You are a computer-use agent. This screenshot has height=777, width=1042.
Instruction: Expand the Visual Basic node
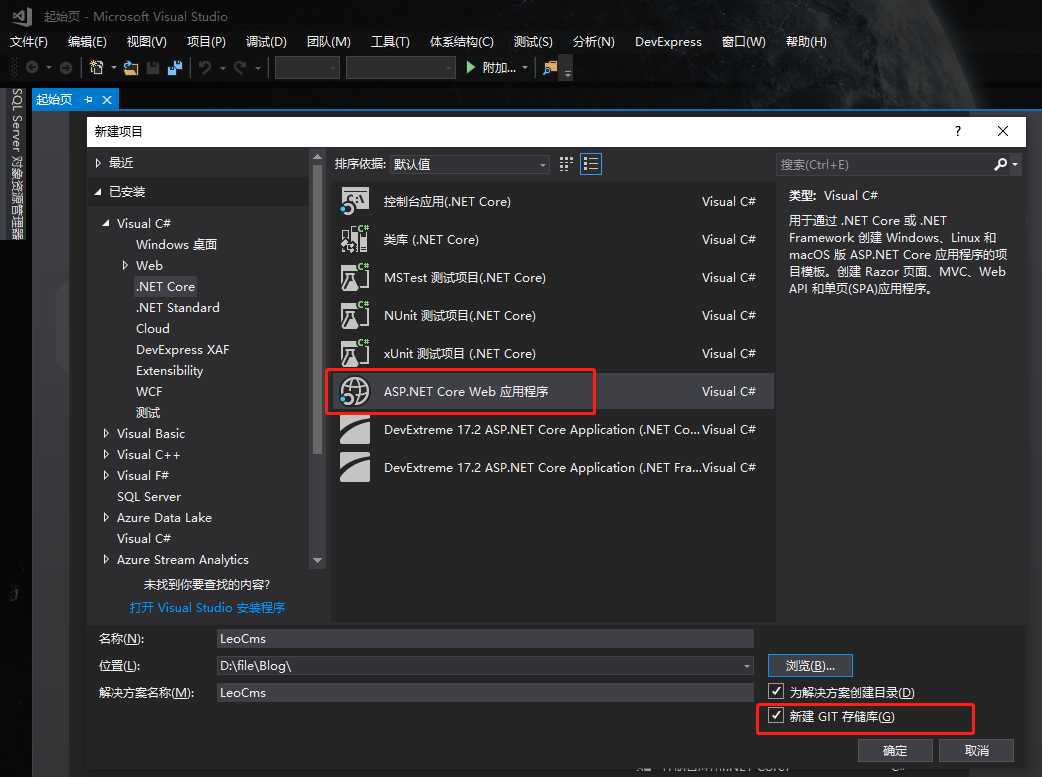click(x=106, y=433)
